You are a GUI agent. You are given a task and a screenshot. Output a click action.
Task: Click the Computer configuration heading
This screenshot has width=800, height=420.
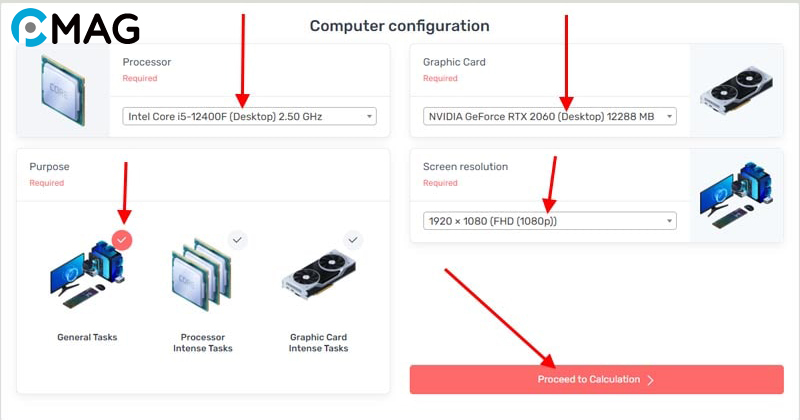pos(399,26)
